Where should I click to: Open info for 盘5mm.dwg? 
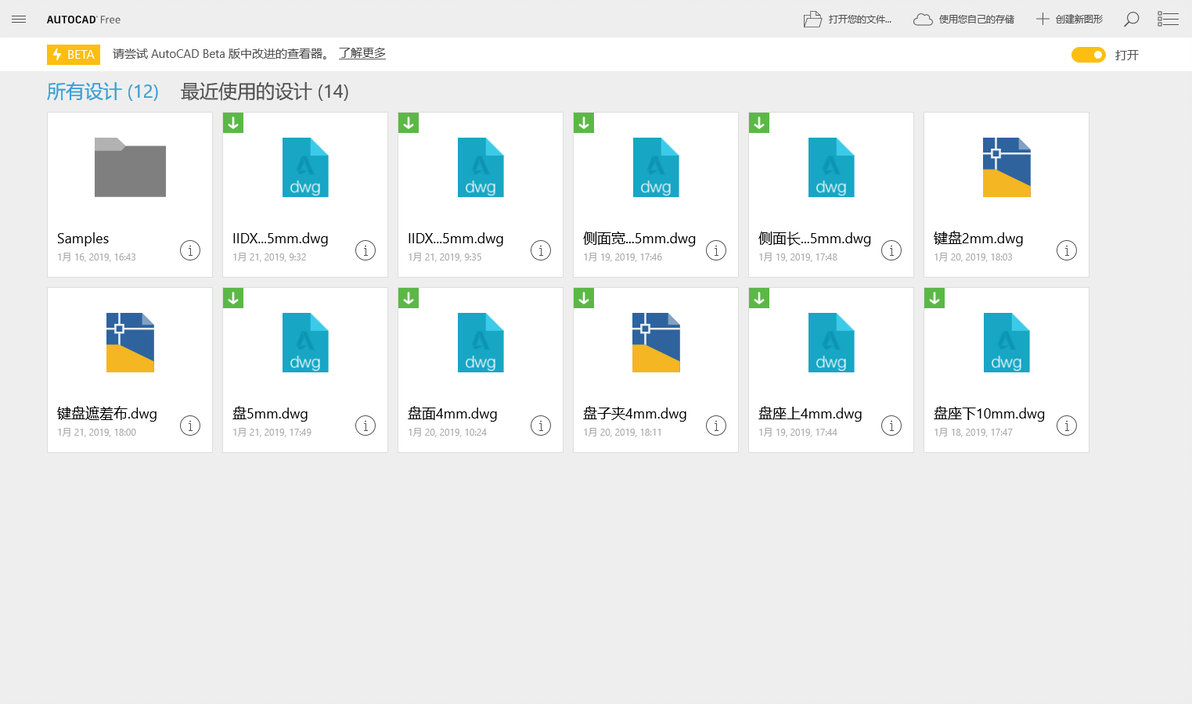click(x=366, y=426)
